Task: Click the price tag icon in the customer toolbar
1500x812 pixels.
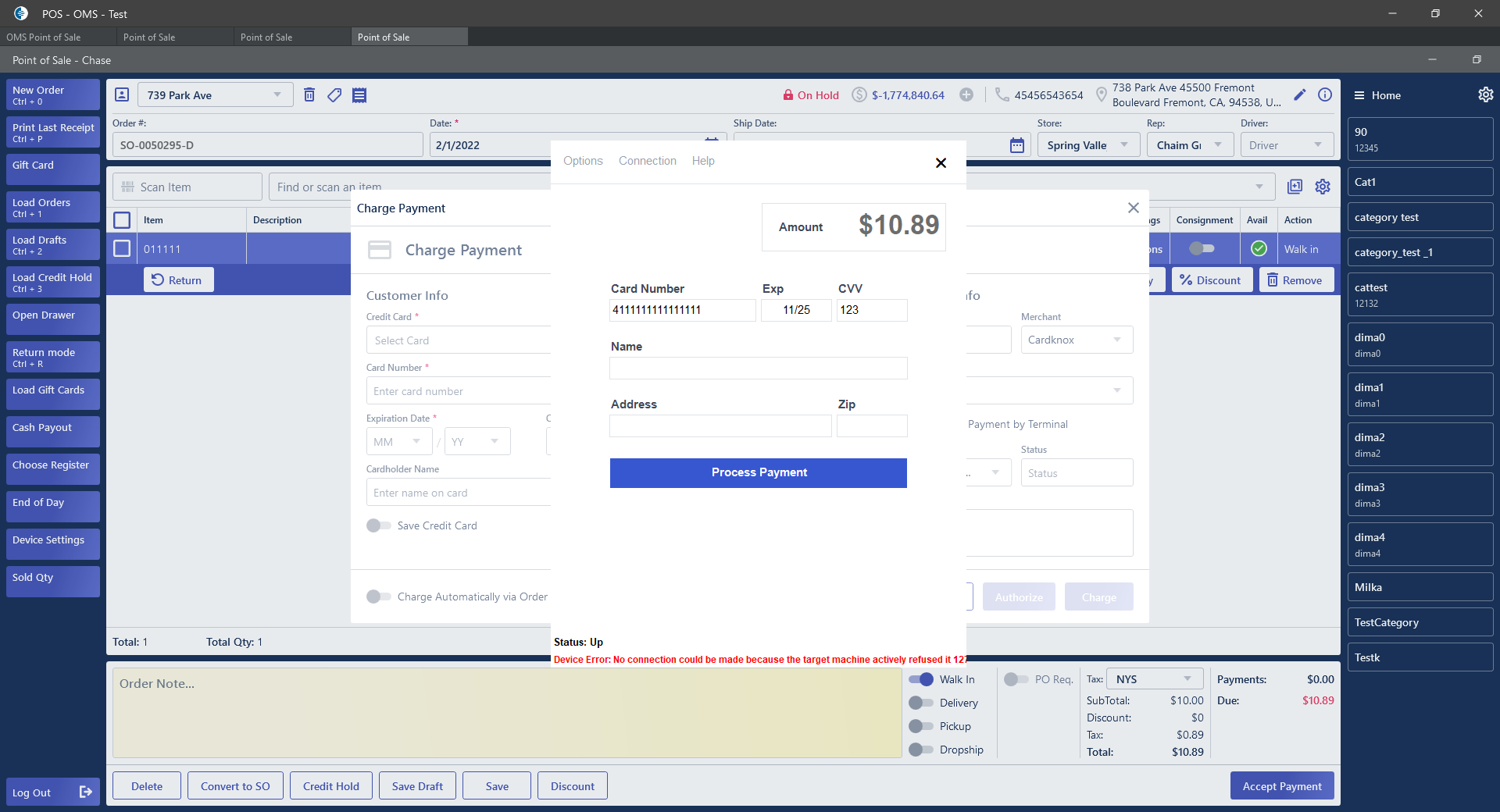Action: (x=334, y=95)
